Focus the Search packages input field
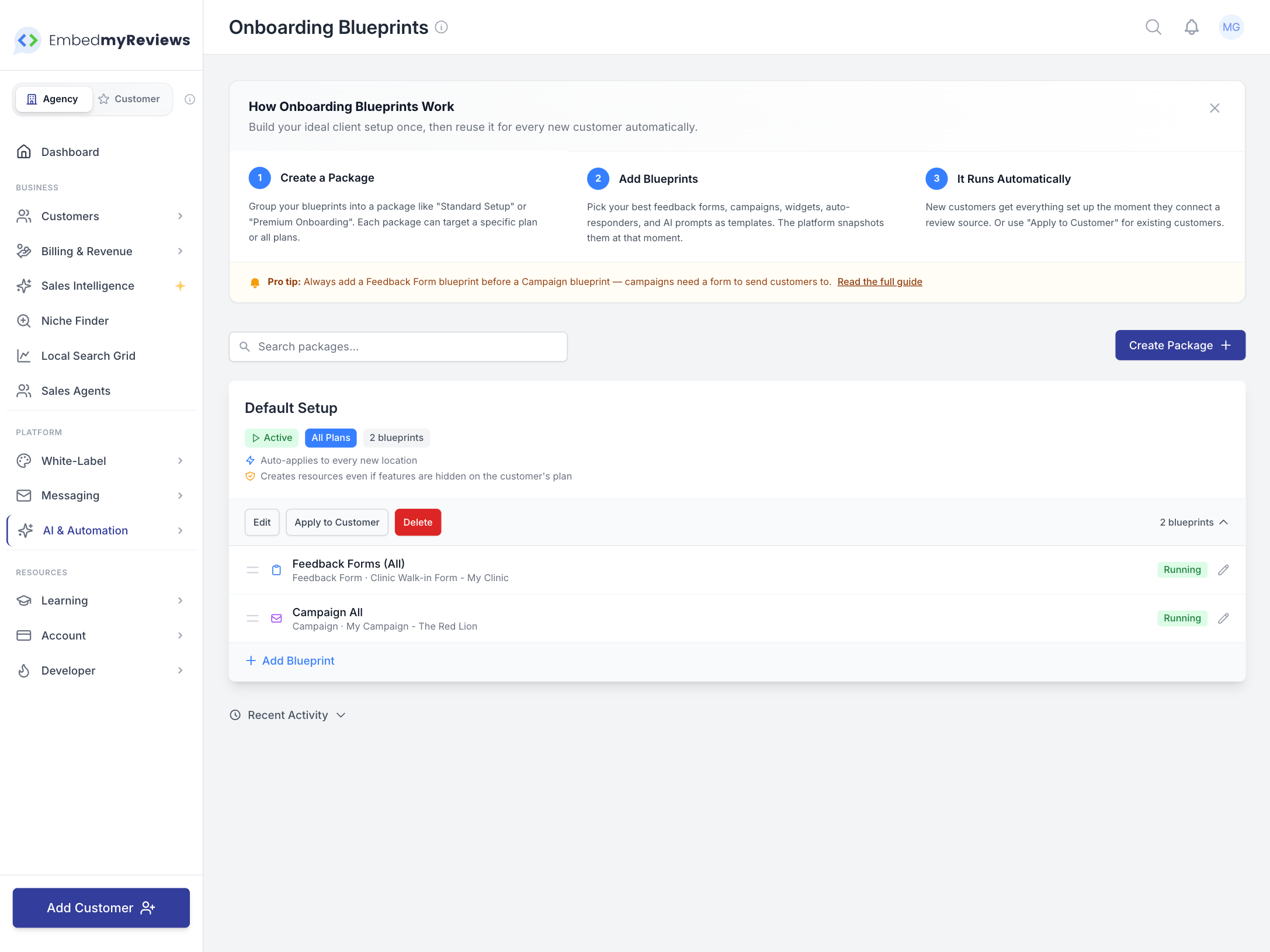1270x952 pixels. point(398,346)
